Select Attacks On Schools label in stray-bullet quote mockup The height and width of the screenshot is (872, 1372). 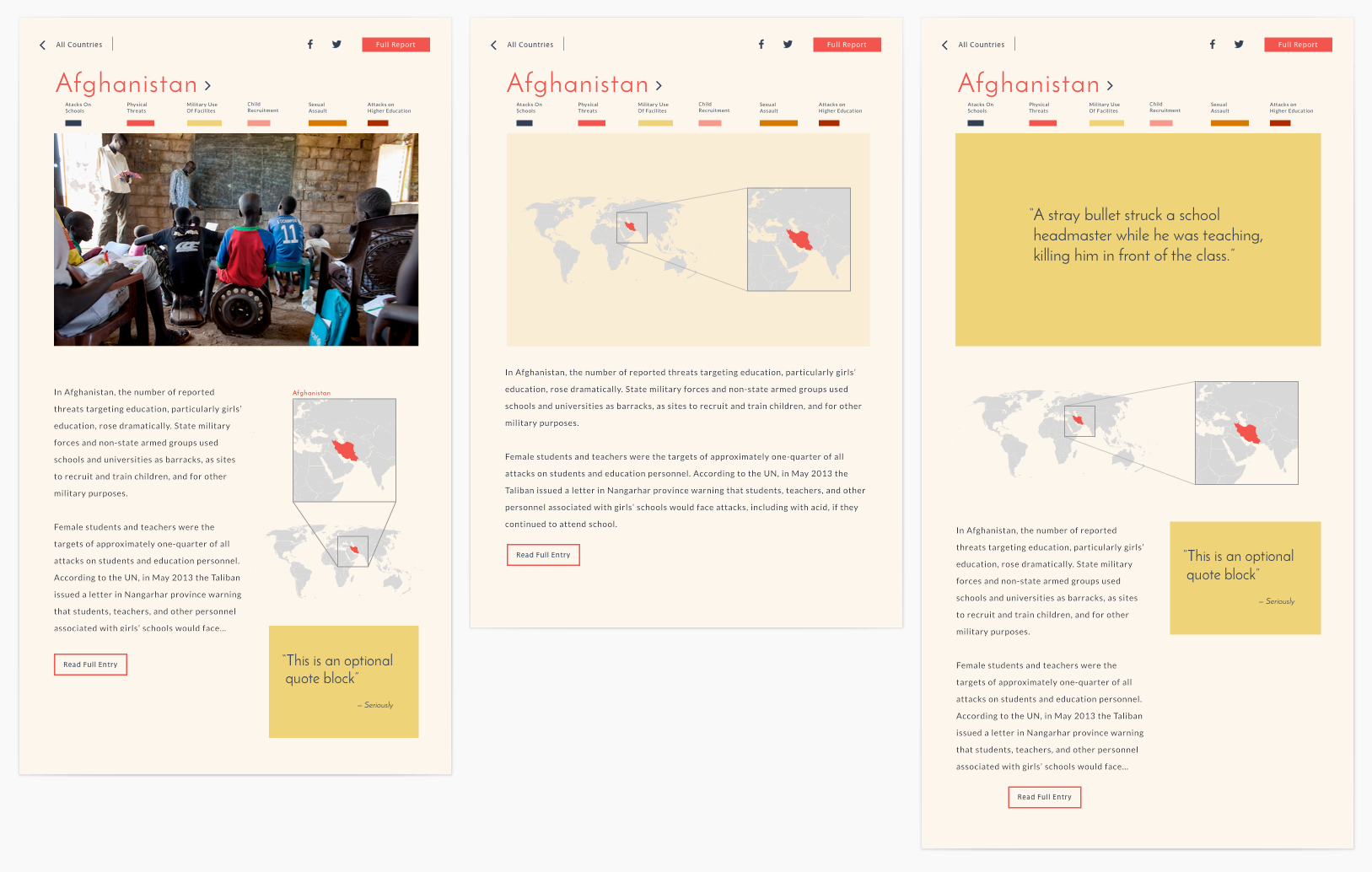click(x=980, y=108)
